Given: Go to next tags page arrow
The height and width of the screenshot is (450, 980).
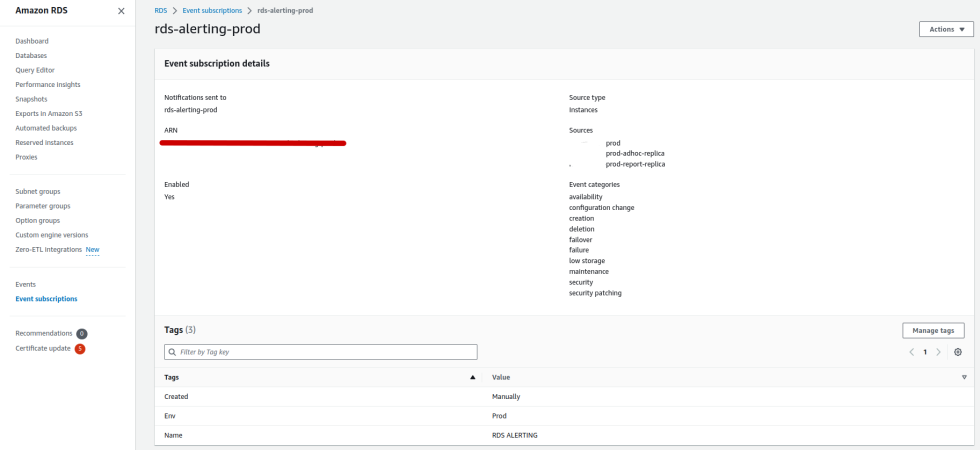Looking at the screenshot, I should point(938,352).
